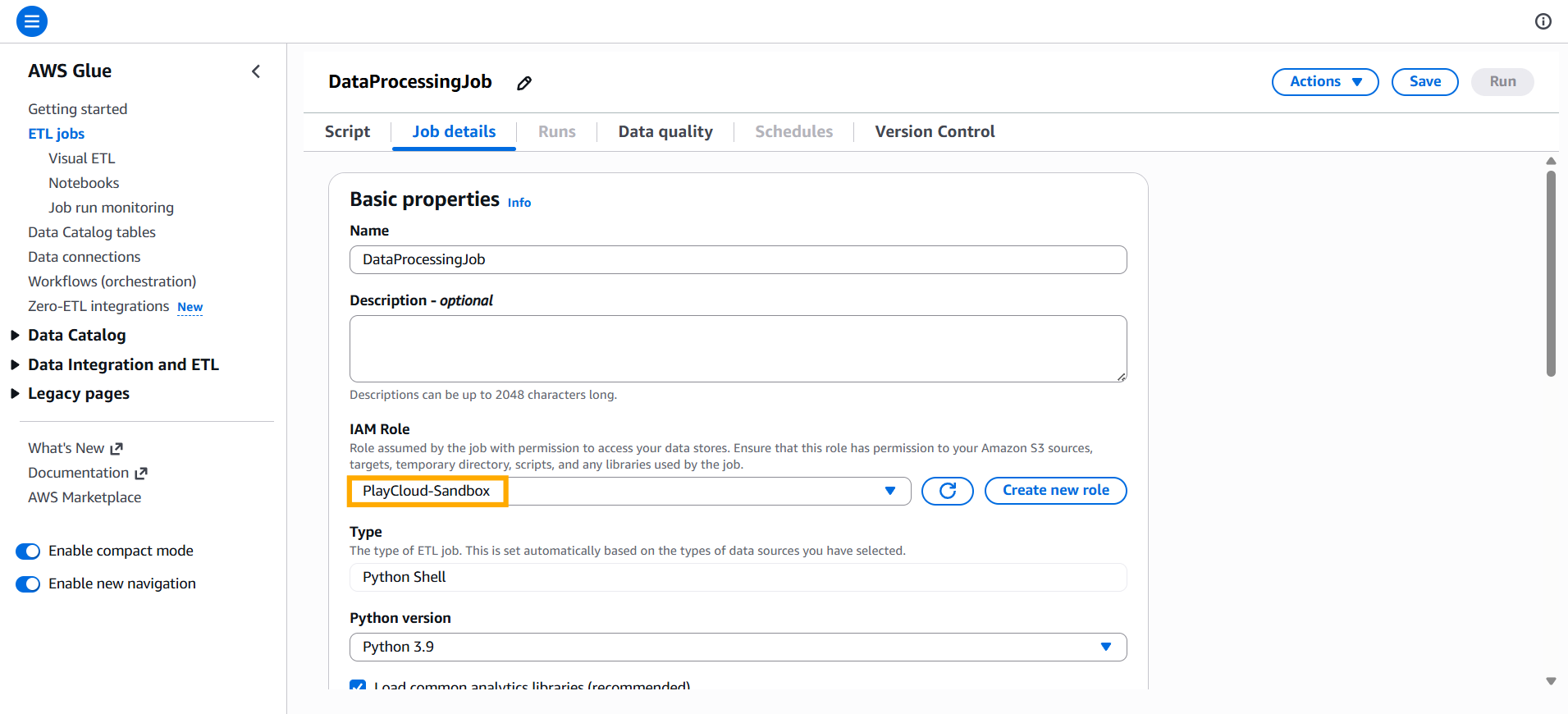
Task: Open Data connections link
Action: [x=85, y=257]
